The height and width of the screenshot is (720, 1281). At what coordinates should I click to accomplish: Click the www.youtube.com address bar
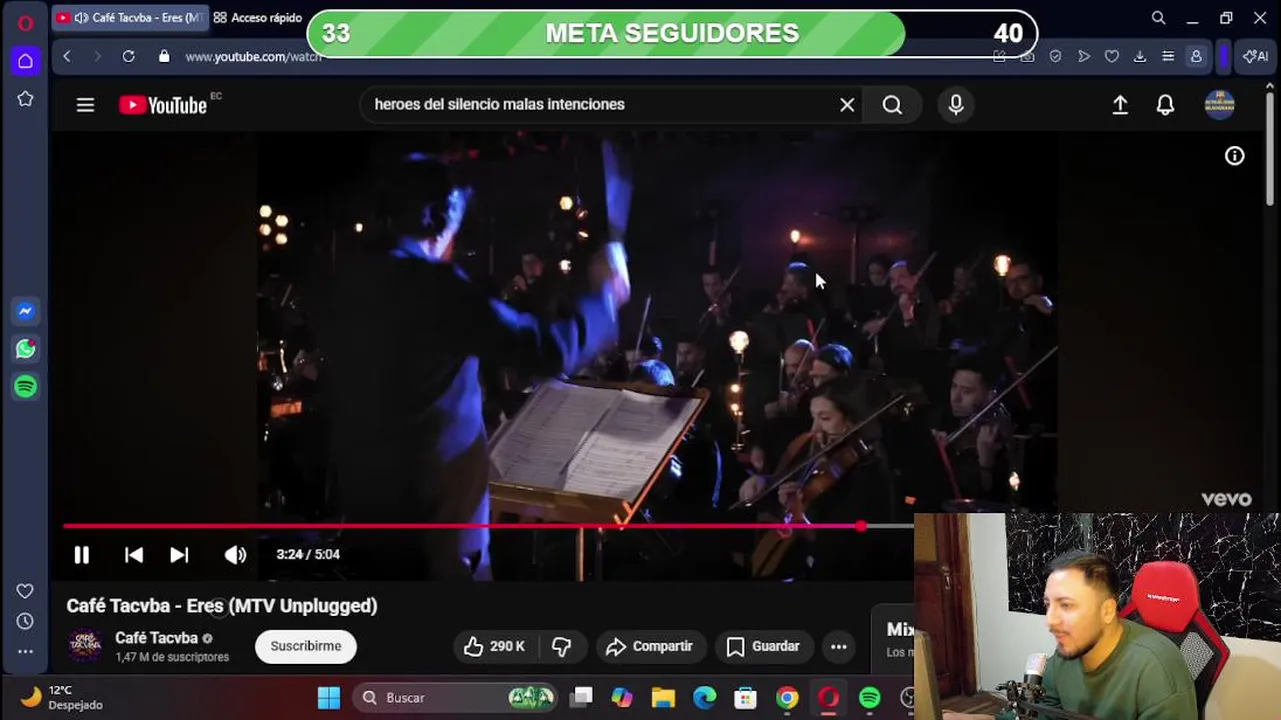coord(252,57)
